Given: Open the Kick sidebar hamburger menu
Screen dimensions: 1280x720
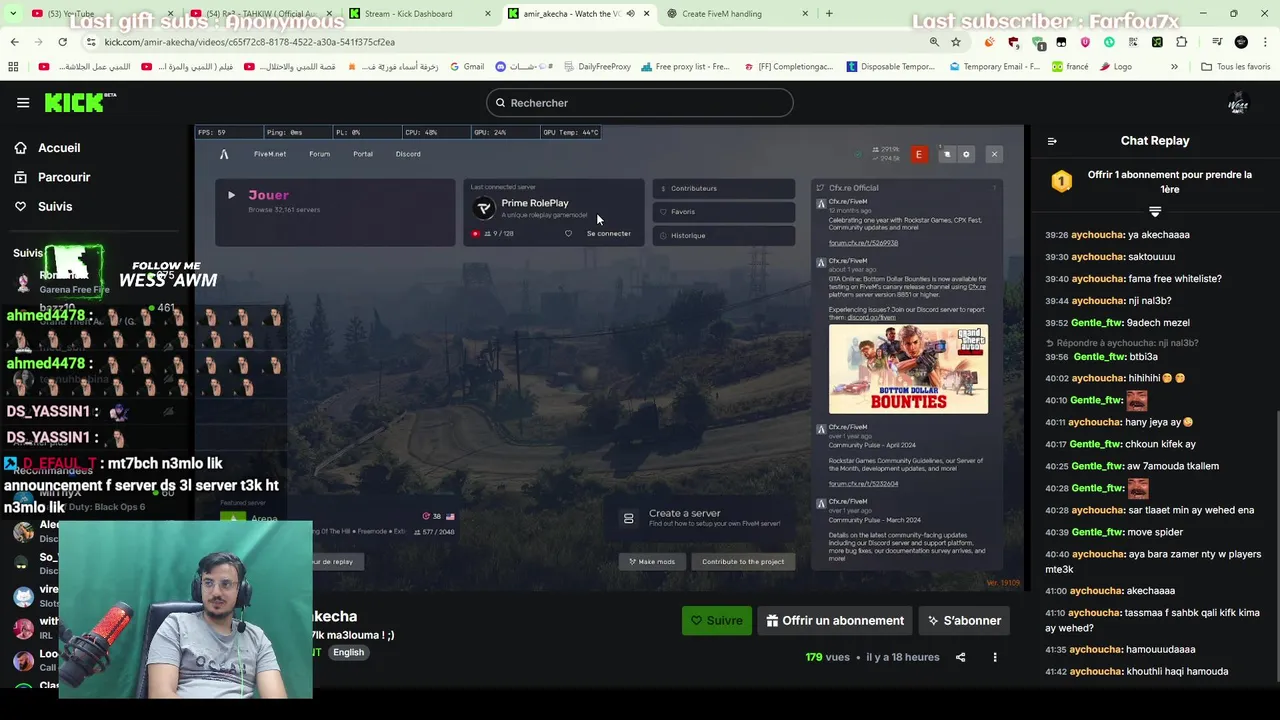Looking at the screenshot, I should coord(23,102).
